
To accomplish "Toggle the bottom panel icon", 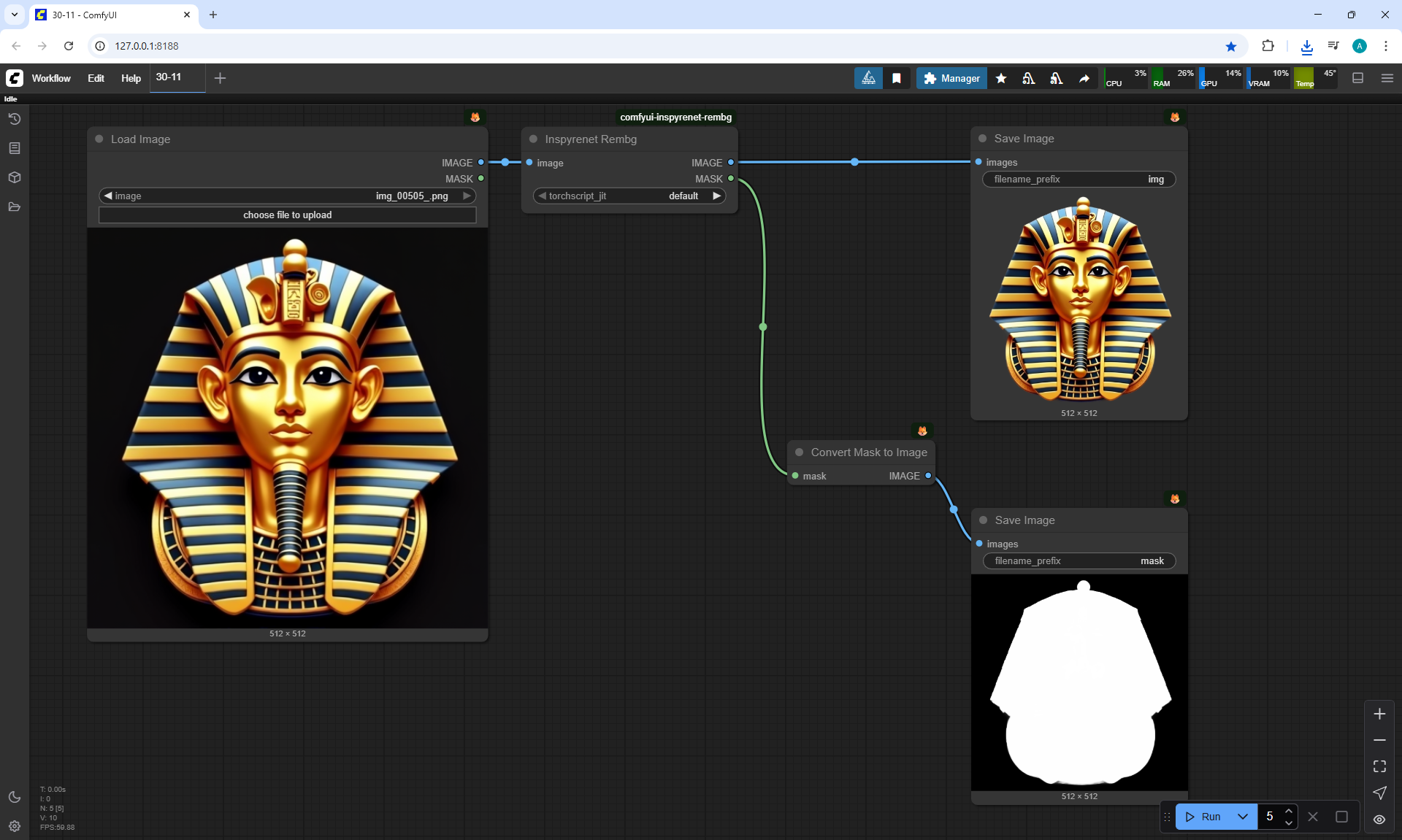I will pyautogui.click(x=1357, y=78).
